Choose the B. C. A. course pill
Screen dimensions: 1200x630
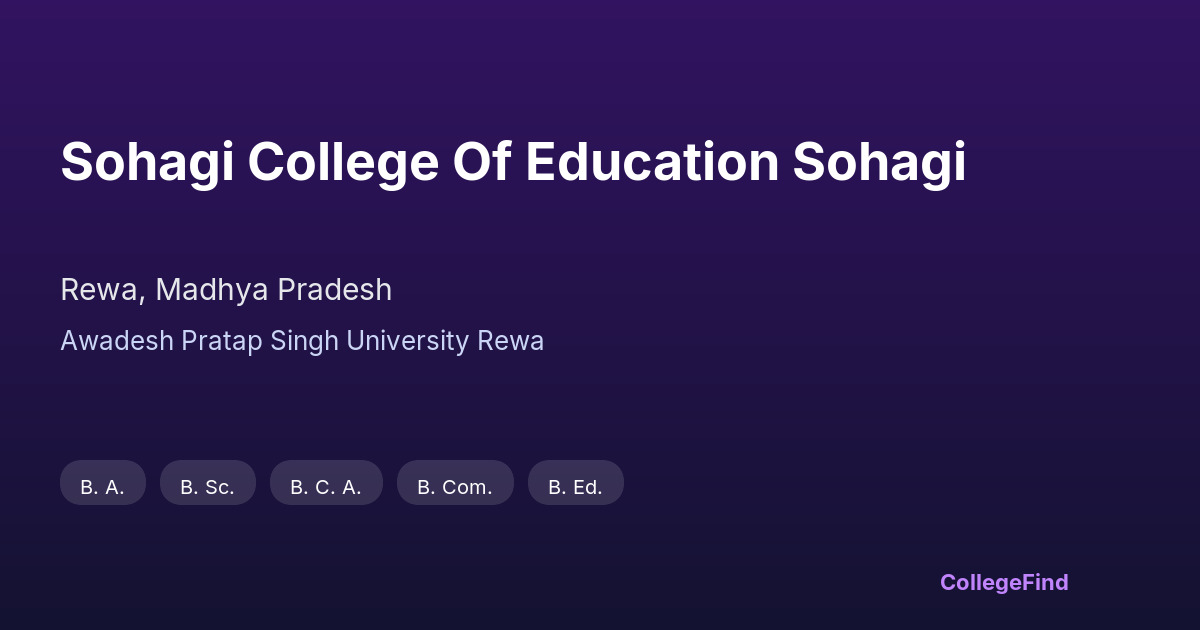326,483
